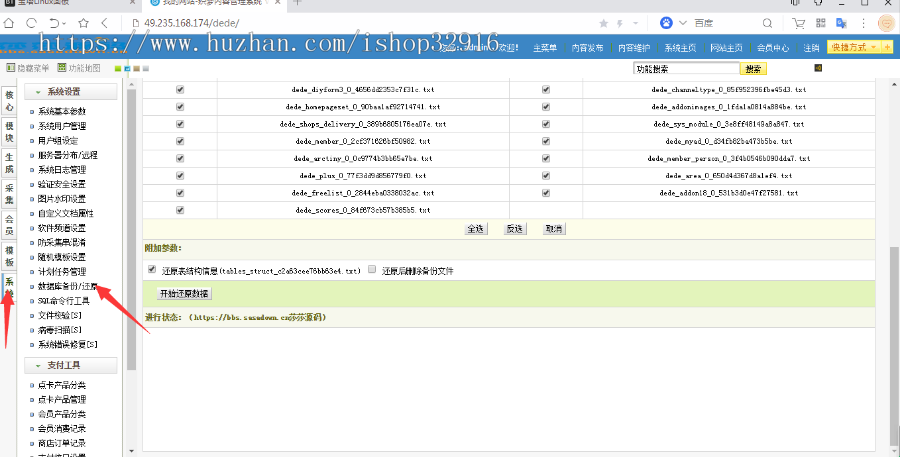Select the tan skin color swatch
The height and width of the screenshot is (457, 900).
click(136, 68)
